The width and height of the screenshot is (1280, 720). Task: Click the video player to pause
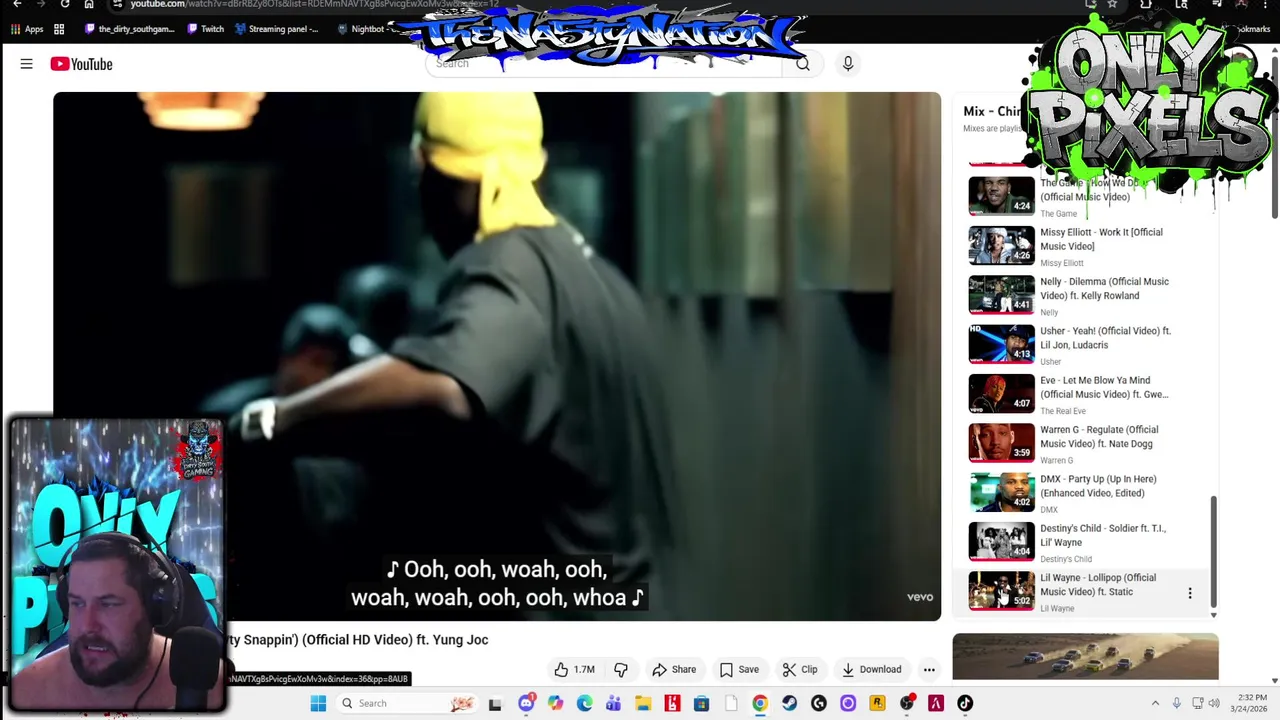point(497,356)
